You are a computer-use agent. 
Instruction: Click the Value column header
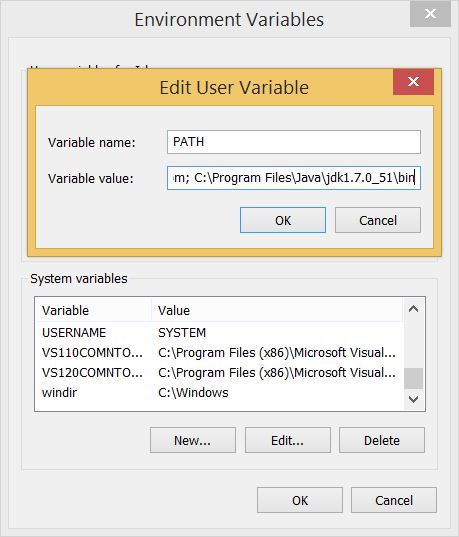pos(277,310)
